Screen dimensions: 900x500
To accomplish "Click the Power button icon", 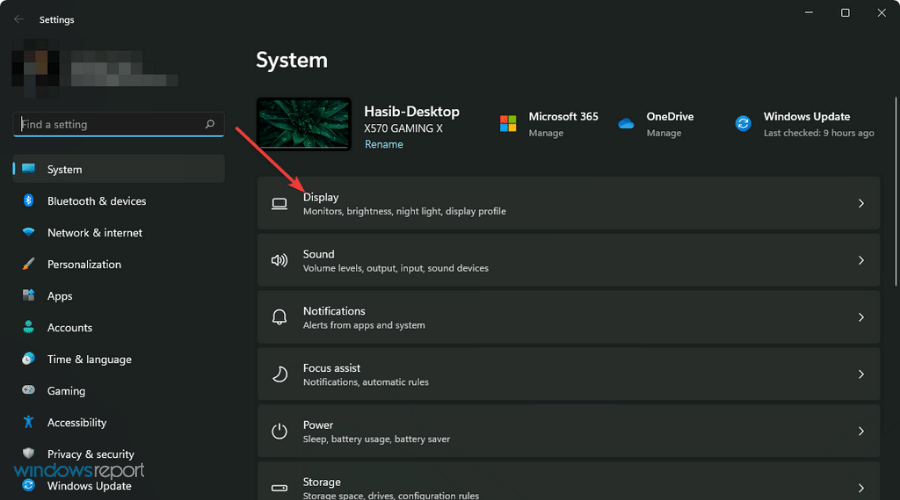I will [280, 432].
